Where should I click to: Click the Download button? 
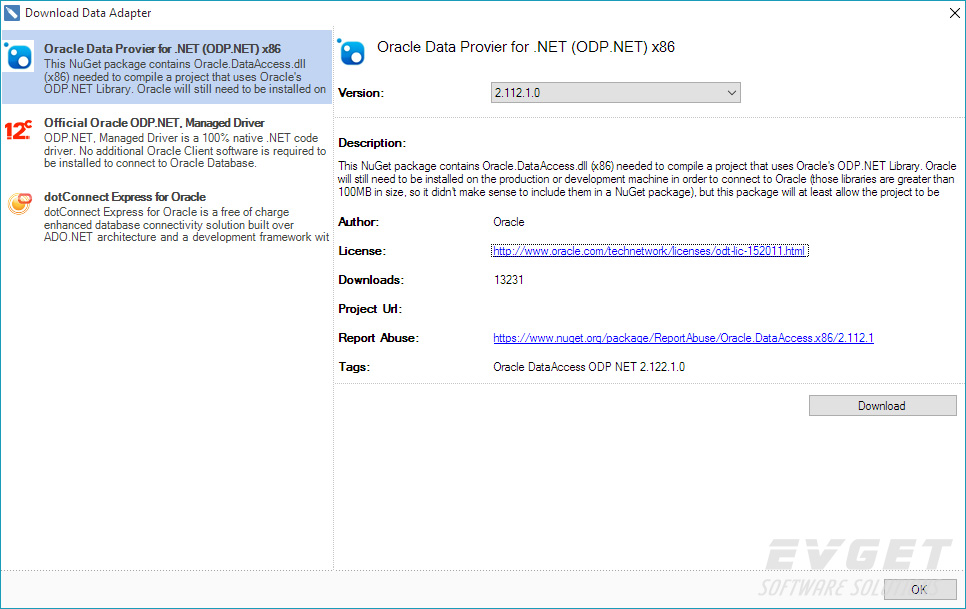[882, 406]
